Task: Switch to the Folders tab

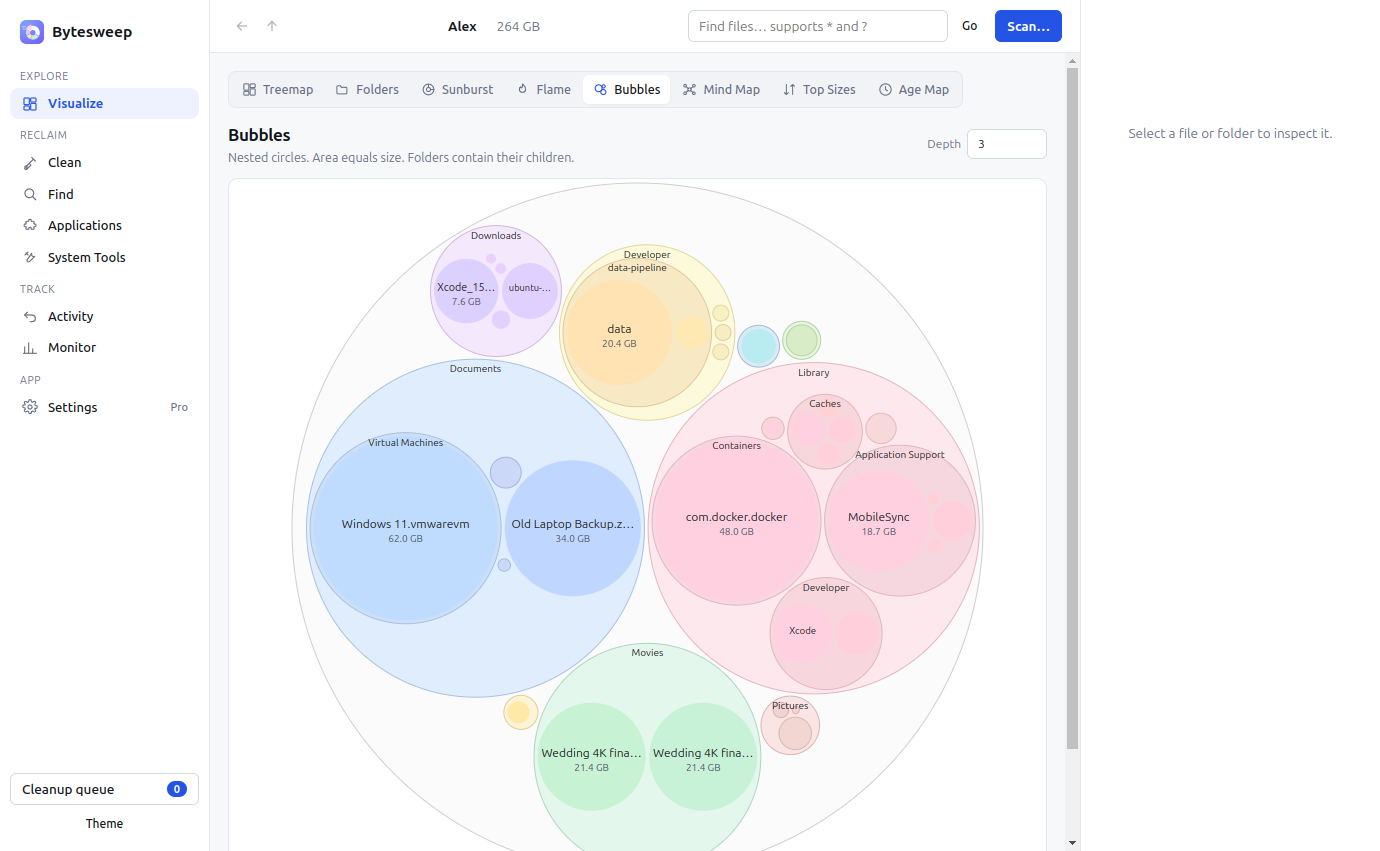Action: click(x=367, y=89)
